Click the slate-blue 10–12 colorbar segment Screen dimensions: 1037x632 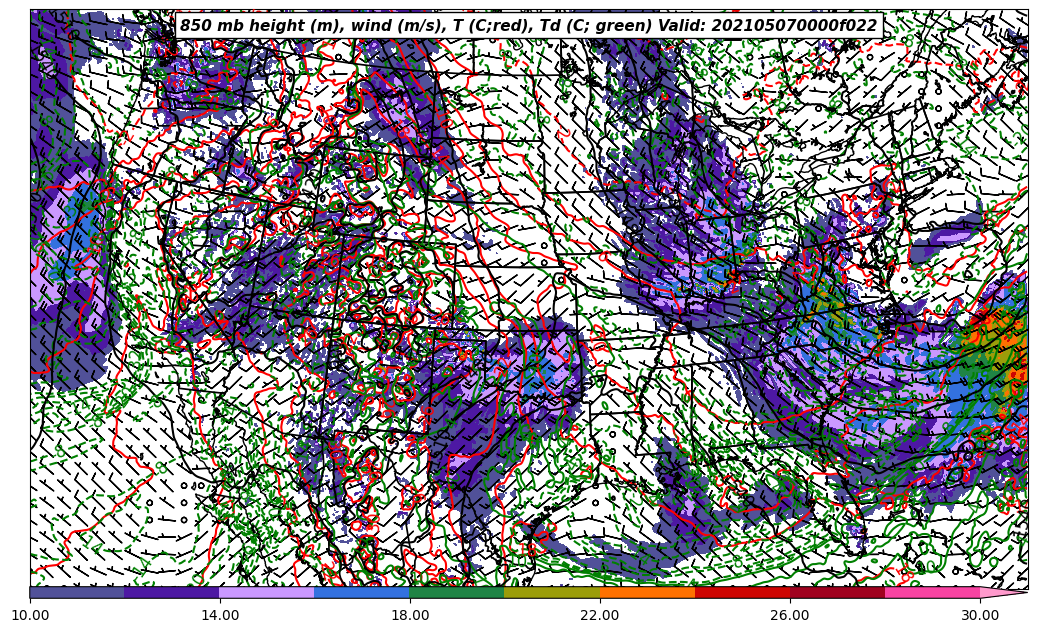(77, 592)
